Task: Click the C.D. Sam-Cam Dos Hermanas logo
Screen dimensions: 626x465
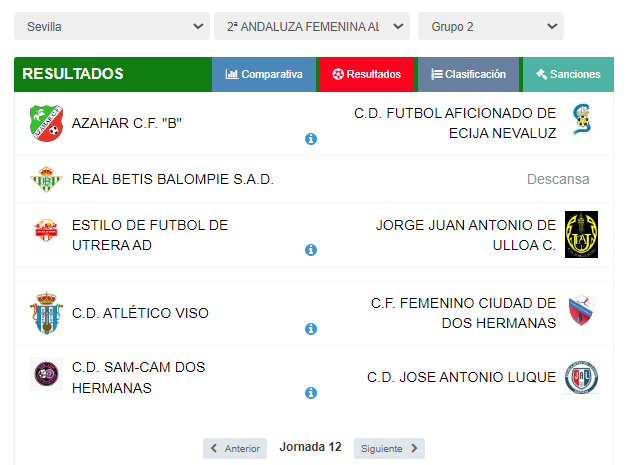Action: pos(46,374)
